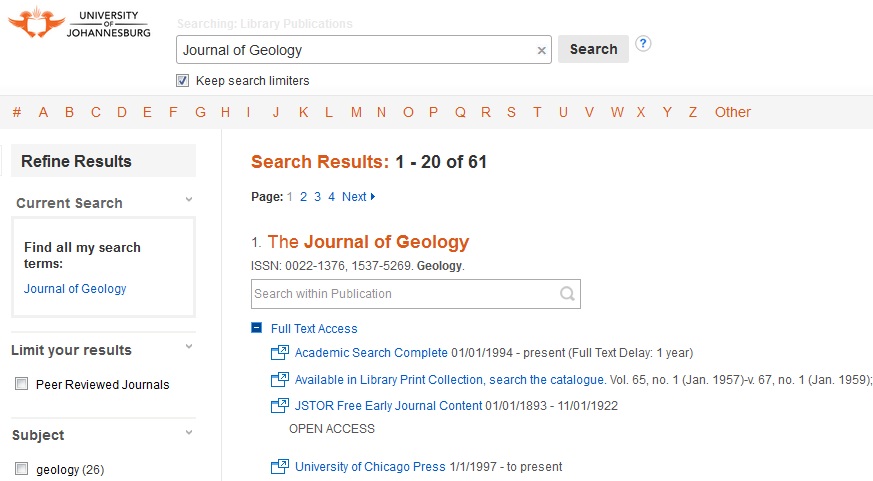873x481 pixels.
Task: Uncheck Keep search limiters
Action: [x=183, y=81]
